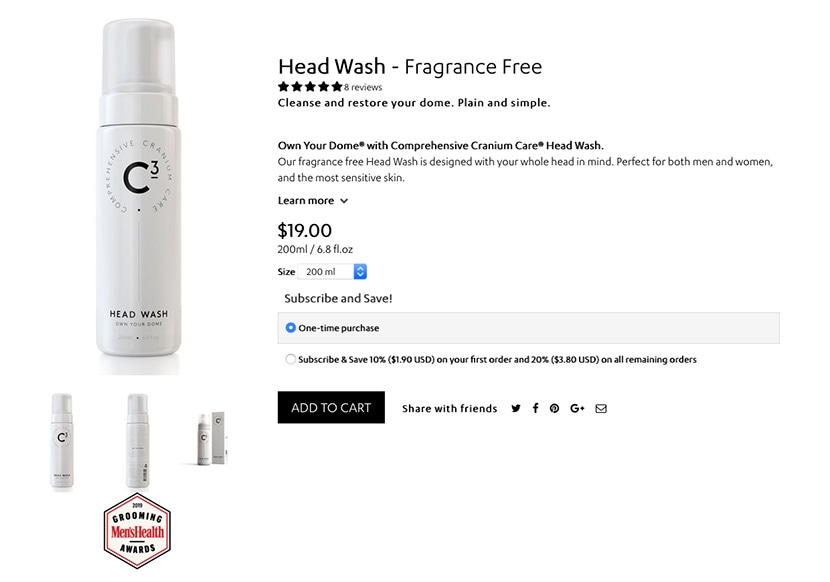
Task: Open the 8 reviews link
Action: [363, 87]
